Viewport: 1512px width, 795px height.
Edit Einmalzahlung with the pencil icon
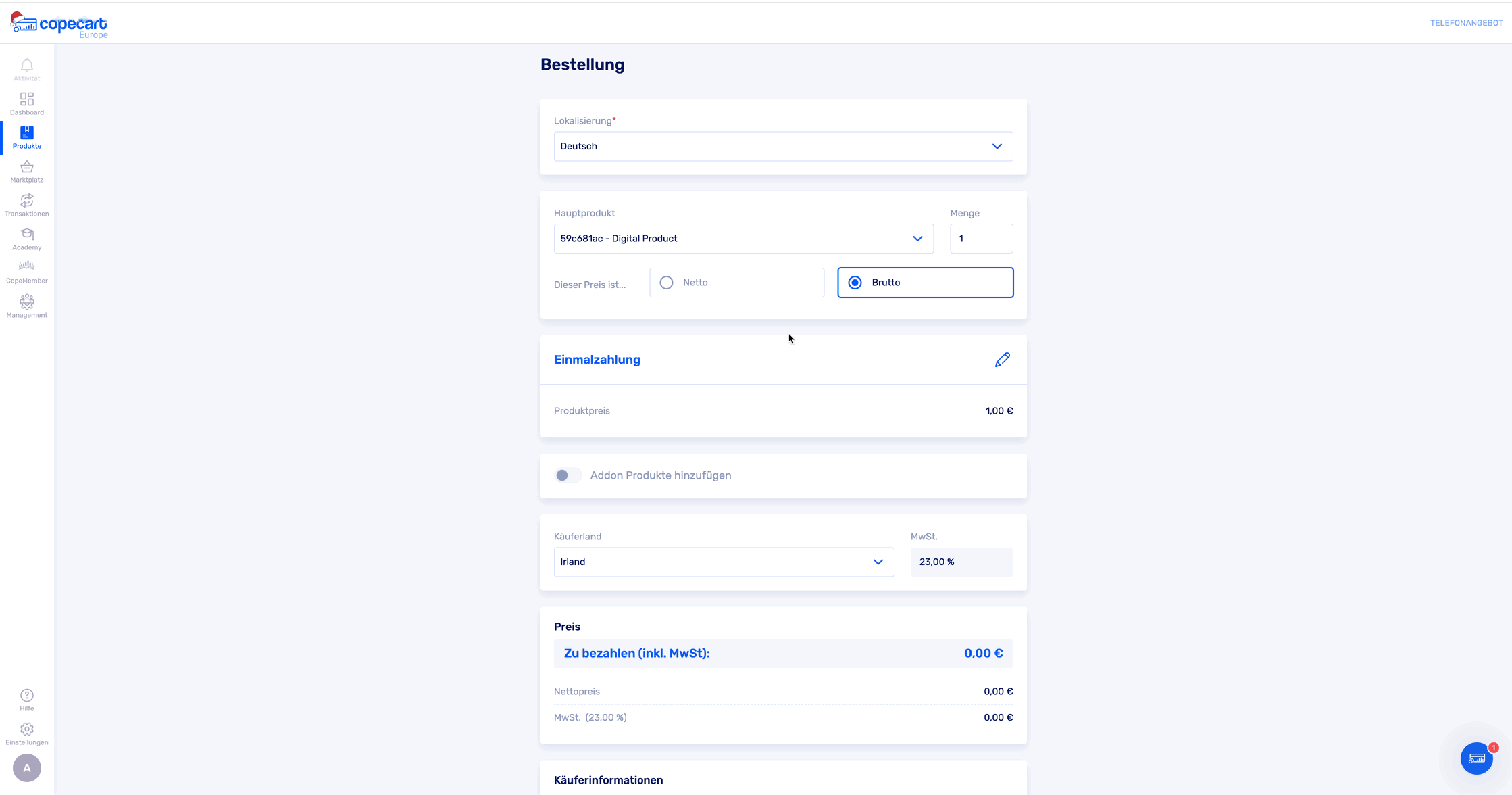pos(1002,360)
